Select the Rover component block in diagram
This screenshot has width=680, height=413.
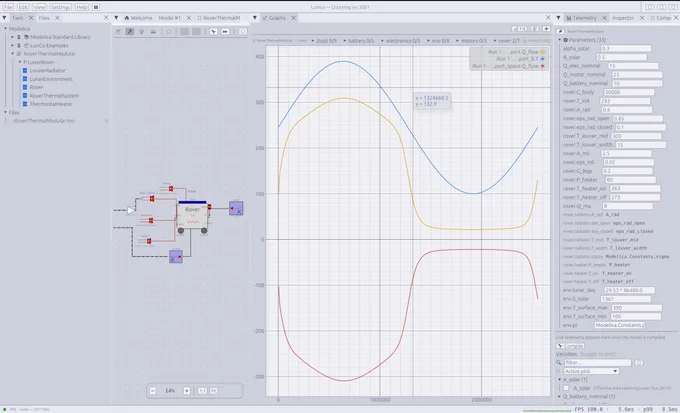[x=192, y=216]
